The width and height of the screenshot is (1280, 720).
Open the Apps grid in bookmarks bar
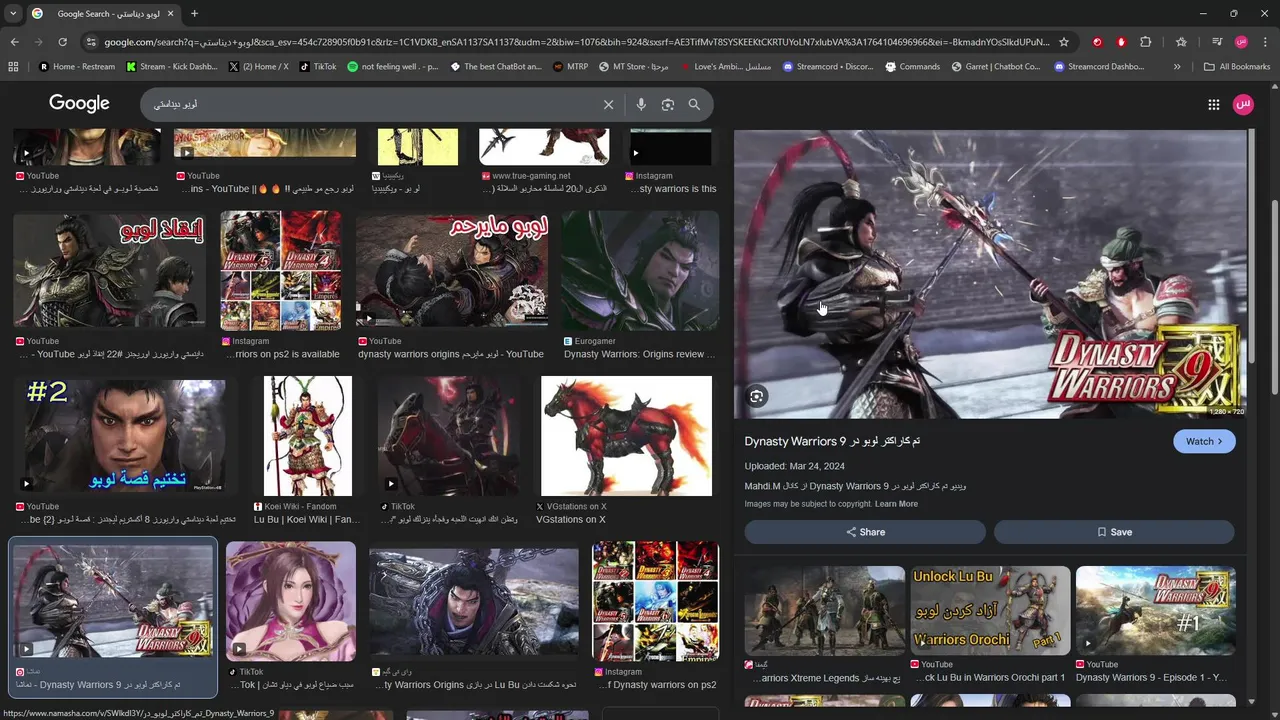[x=13, y=67]
